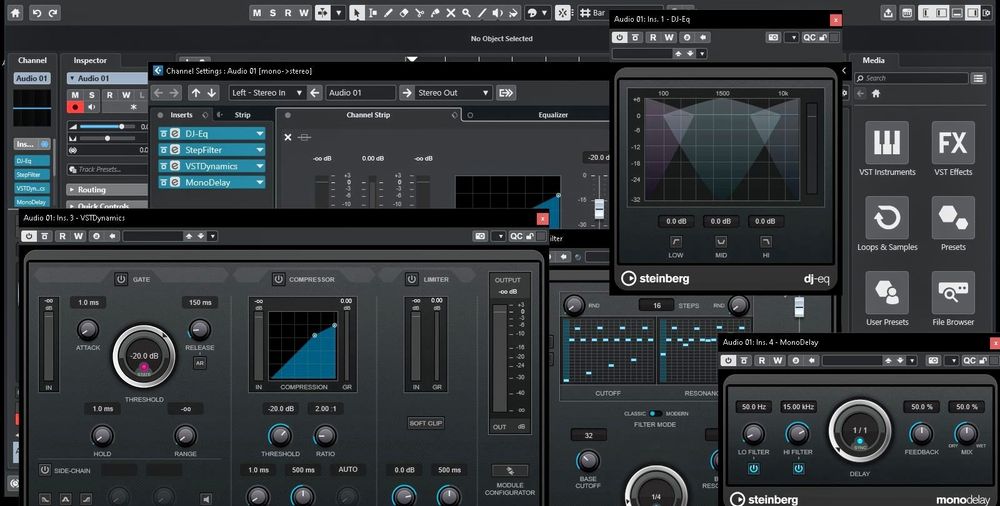
Task: Open Loops & Samples in Media panel
Action: (x=886, y=224)
